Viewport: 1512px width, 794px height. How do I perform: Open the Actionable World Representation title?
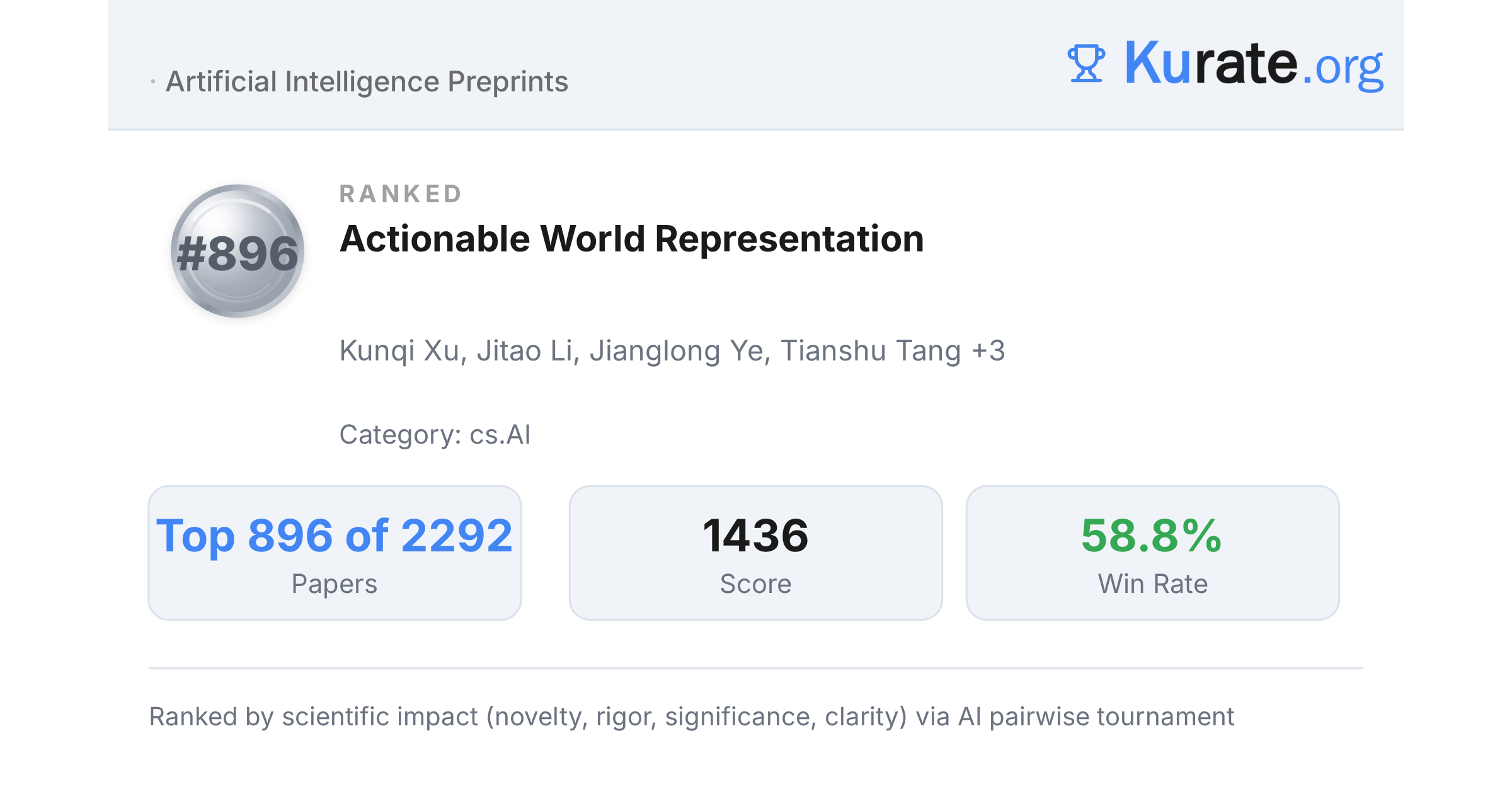(x=631, y=239)
